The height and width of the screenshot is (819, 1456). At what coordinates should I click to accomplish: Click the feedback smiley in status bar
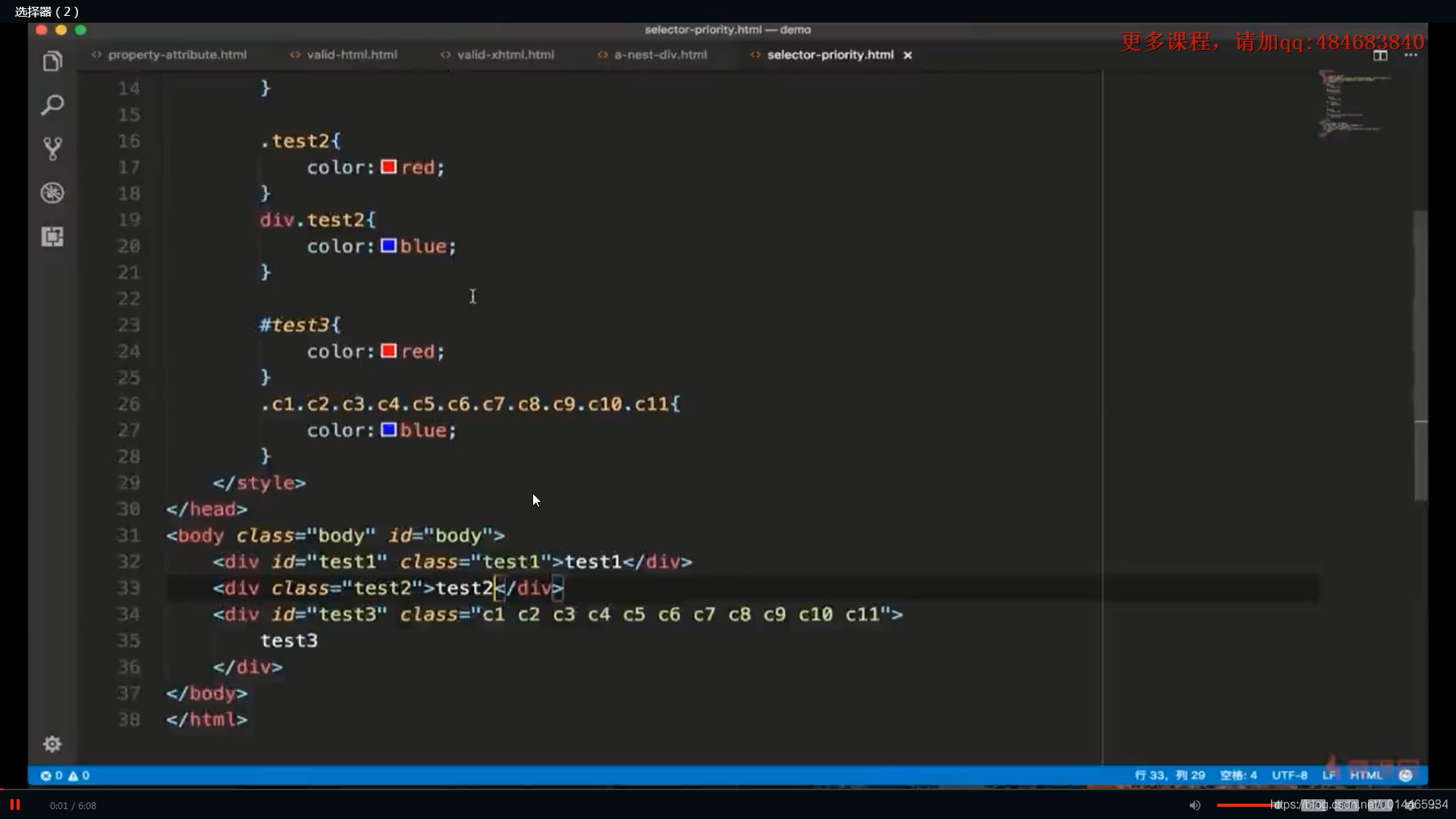coord(1405,775)
